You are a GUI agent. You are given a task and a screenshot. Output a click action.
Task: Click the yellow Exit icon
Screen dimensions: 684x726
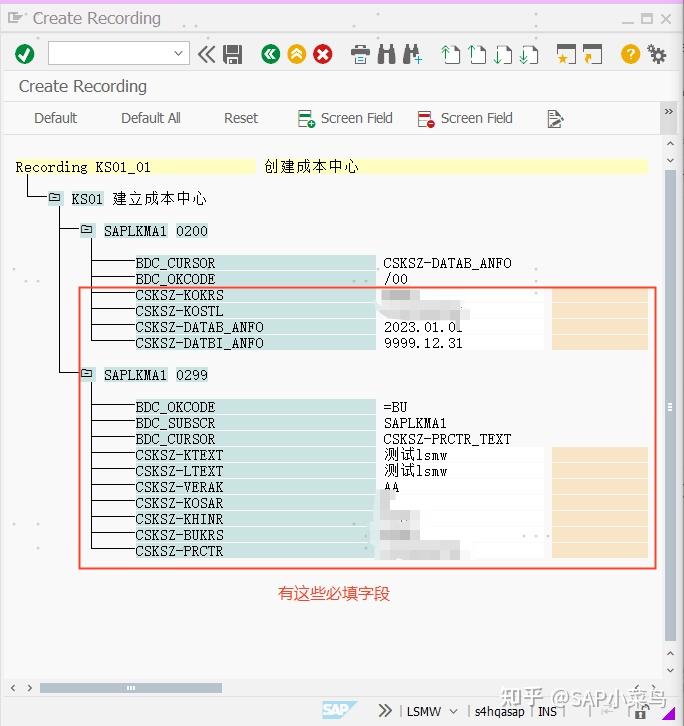point(297,54)
